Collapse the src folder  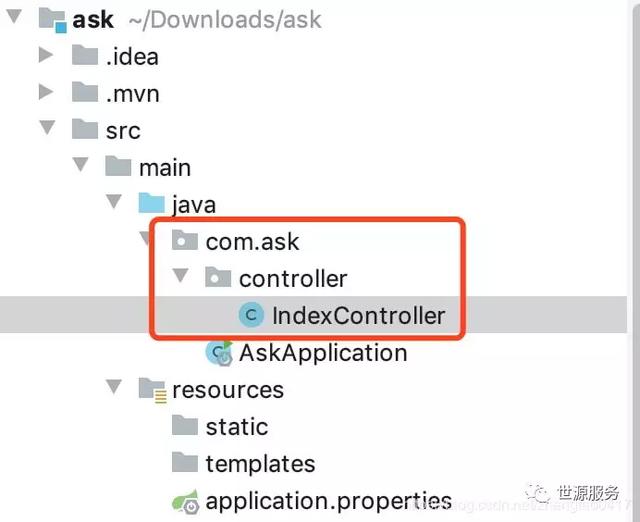click(x=46, y=130)
